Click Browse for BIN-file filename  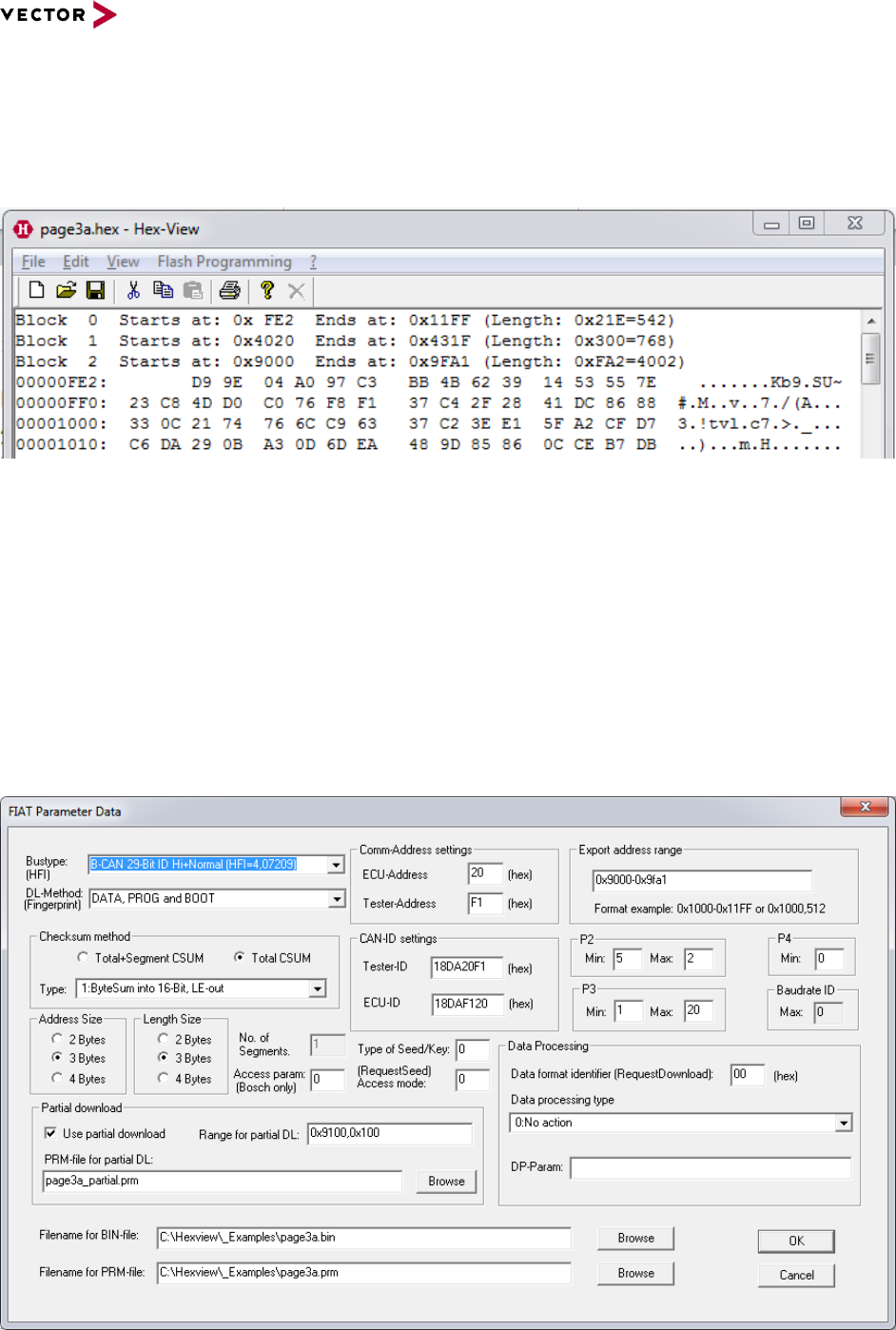pos(635,1239)
